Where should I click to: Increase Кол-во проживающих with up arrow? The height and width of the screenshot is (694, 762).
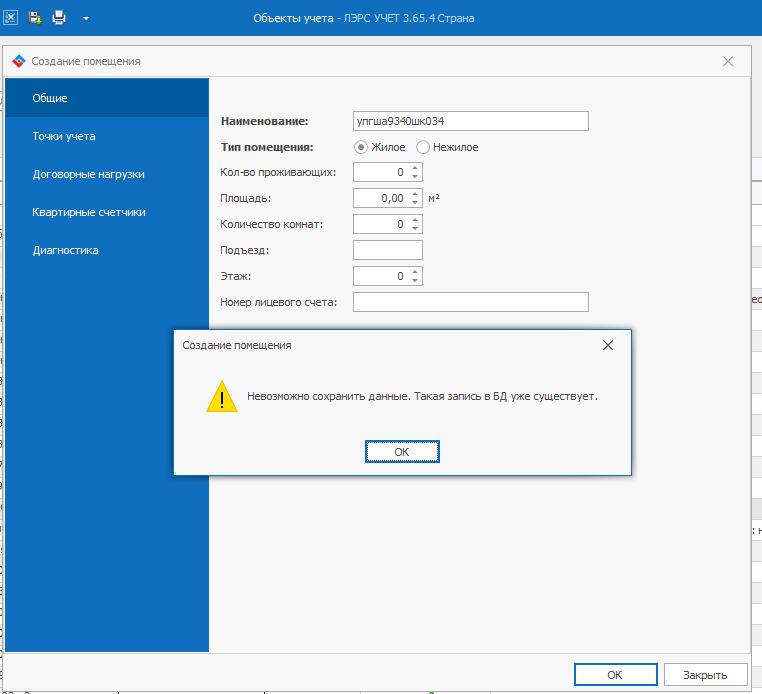click(x=415, y=168)
